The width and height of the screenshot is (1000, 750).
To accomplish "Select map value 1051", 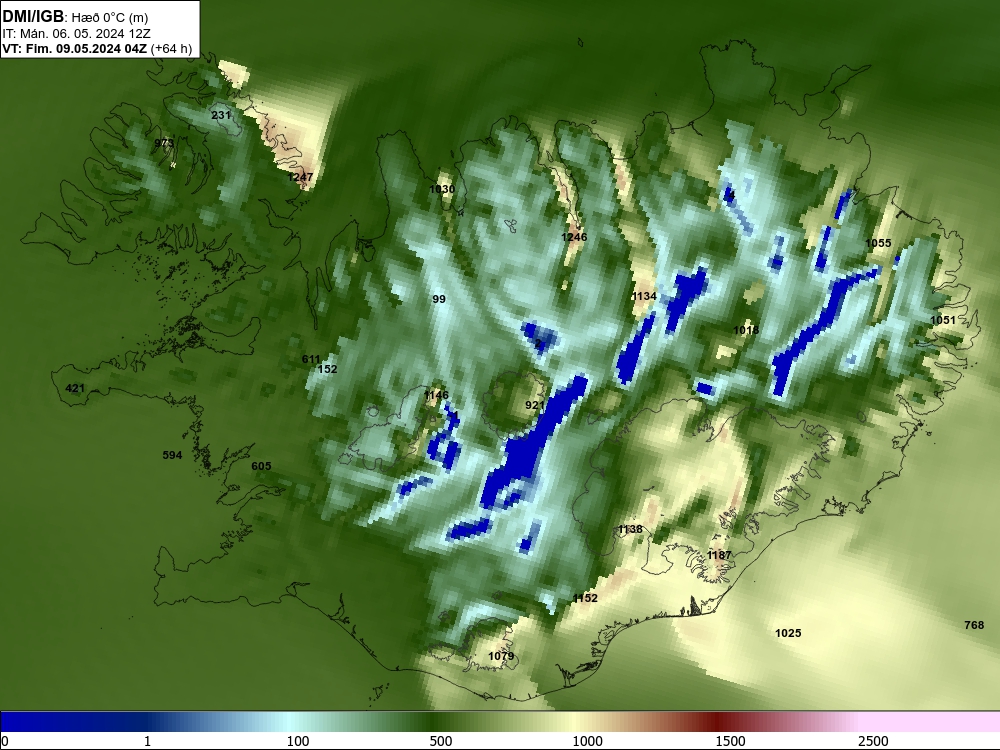I will 943,320.
